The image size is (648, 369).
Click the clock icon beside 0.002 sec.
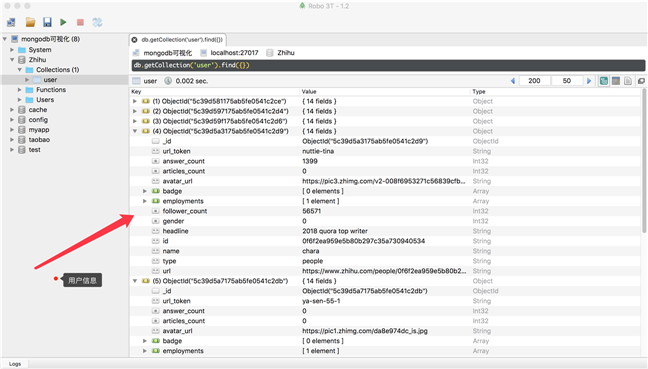pyautogui.click(x=168, y=81)
